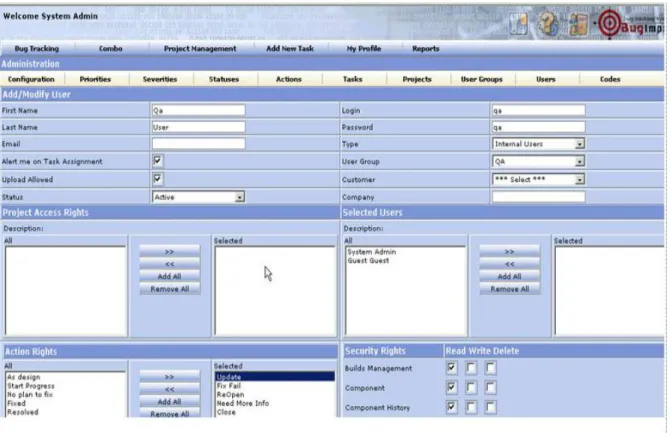Screen dimensions: 672x433
Task: Switch to the Projects admin tab
Action: (x=417, y=79)
